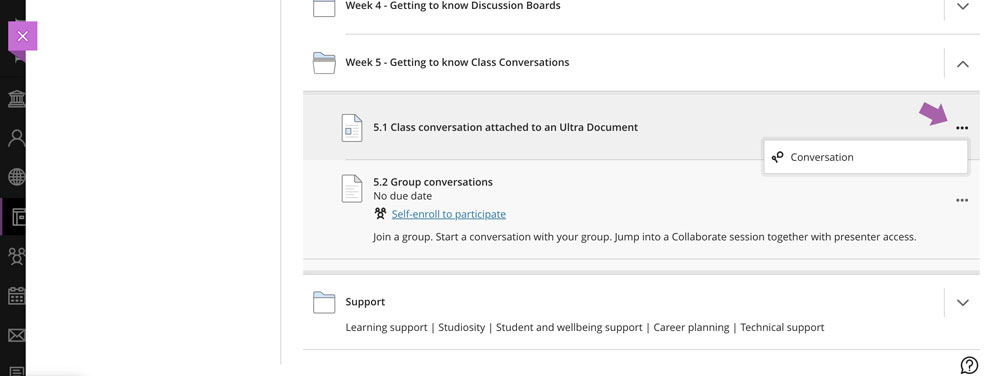Open the Organizations people icon in sidebar
The width and height of the screenshot is (1000, 376).
click(x=17, y=256)
